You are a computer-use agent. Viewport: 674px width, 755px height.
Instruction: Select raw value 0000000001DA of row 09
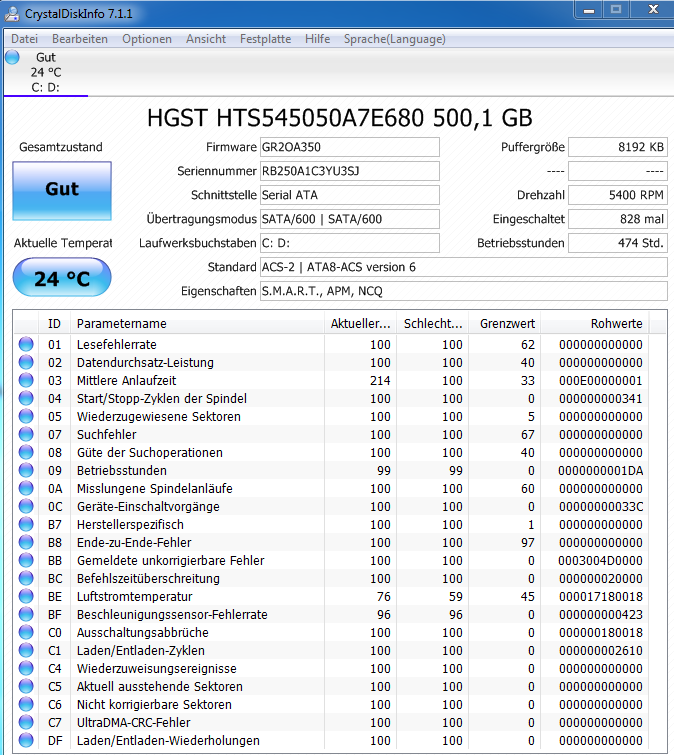(601, 471)
